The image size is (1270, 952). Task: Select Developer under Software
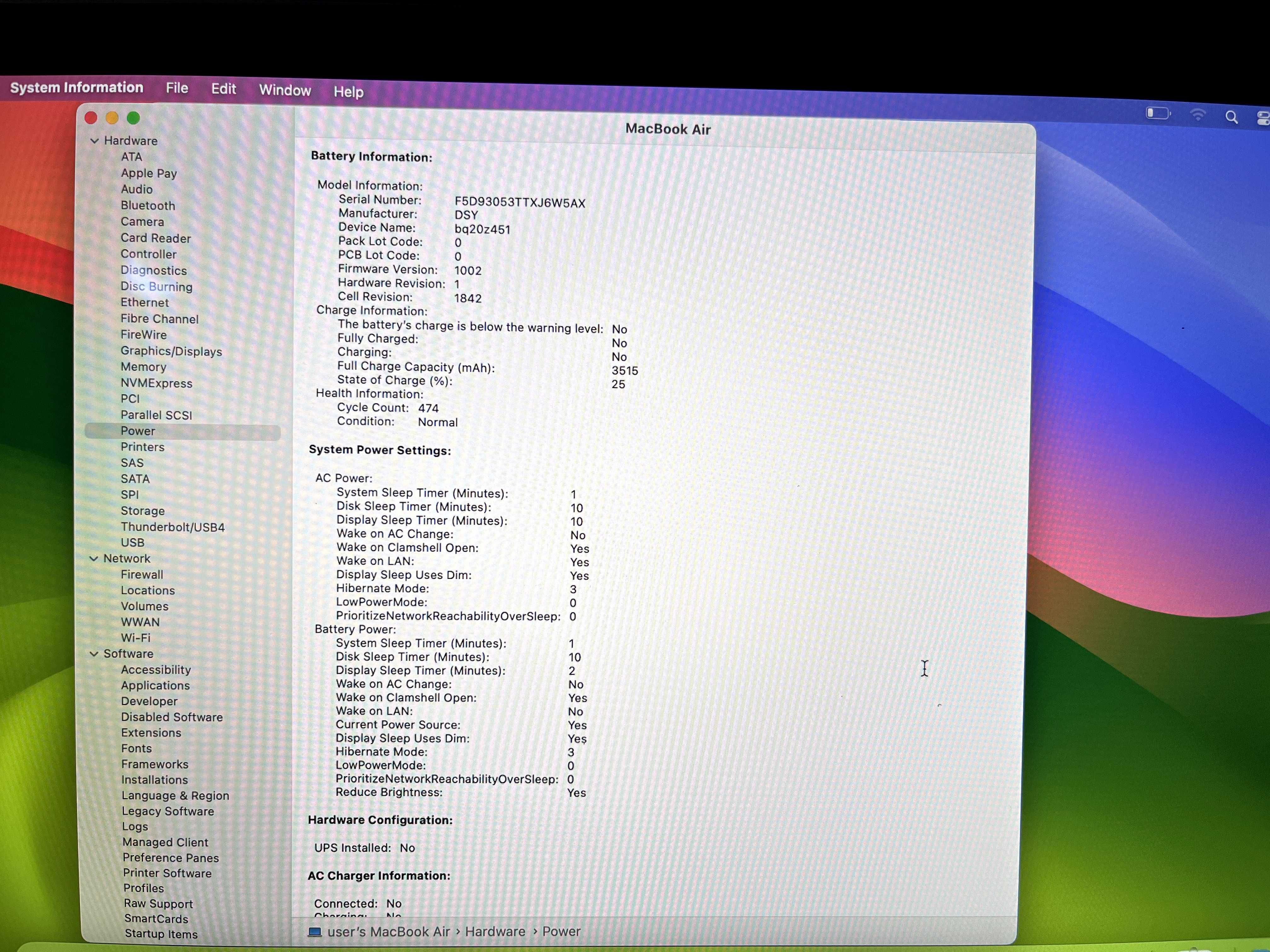[149, 701]
